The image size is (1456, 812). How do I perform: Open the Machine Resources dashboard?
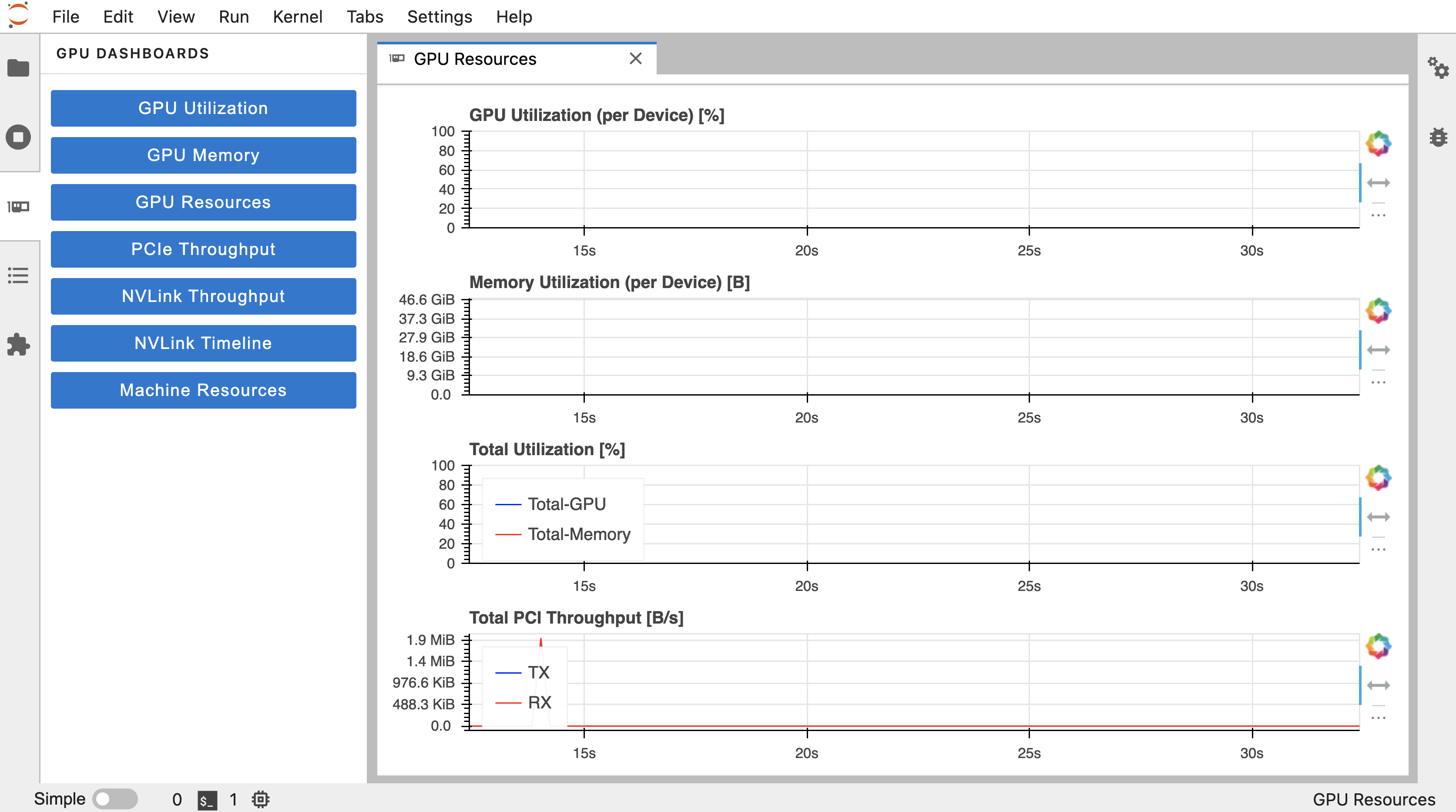coord(203,390)
